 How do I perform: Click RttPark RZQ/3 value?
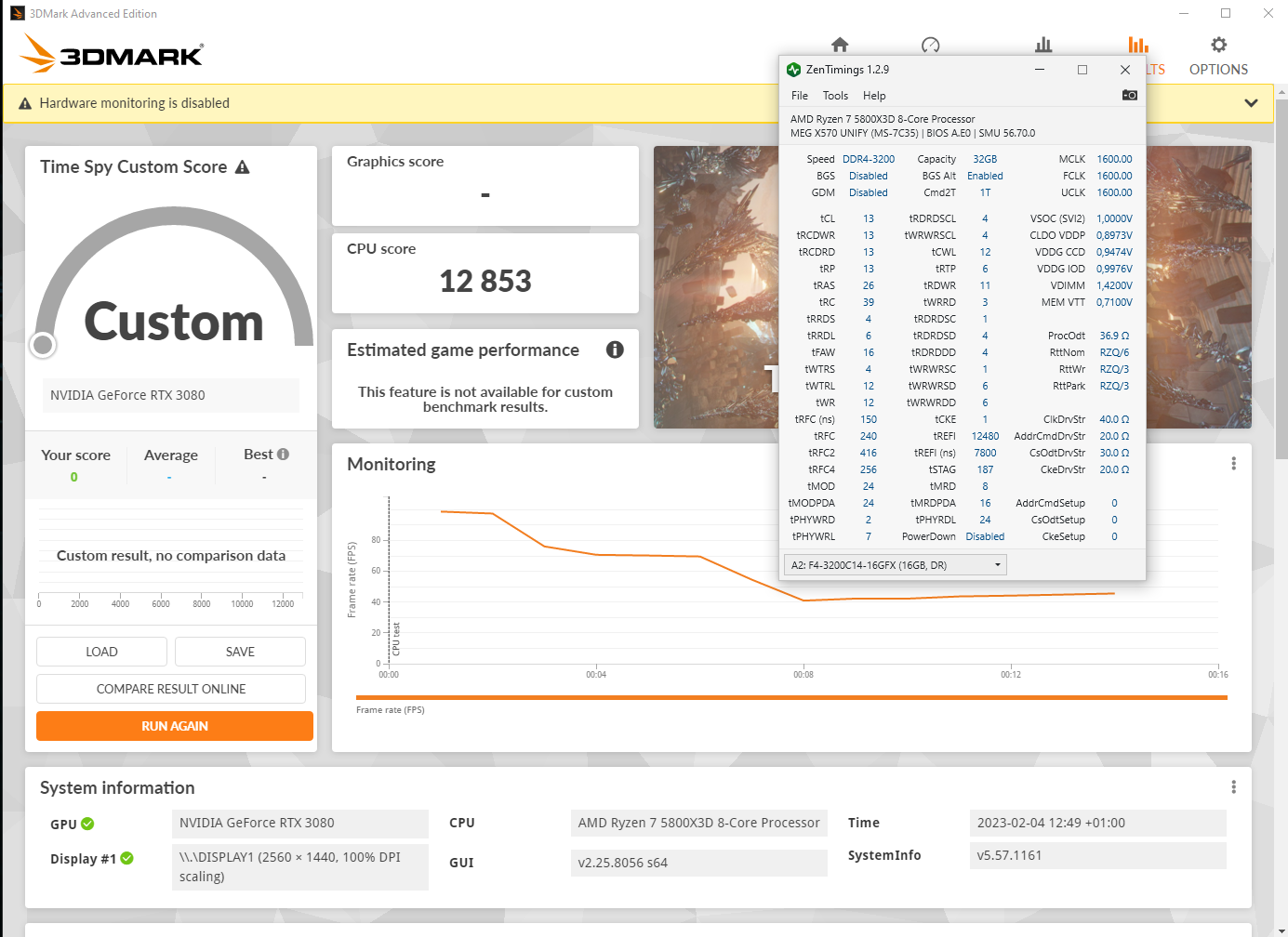coord(1114,386)
